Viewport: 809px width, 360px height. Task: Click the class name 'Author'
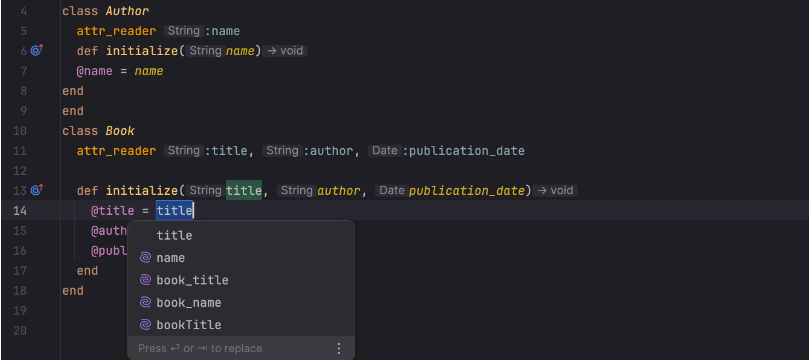127,11
